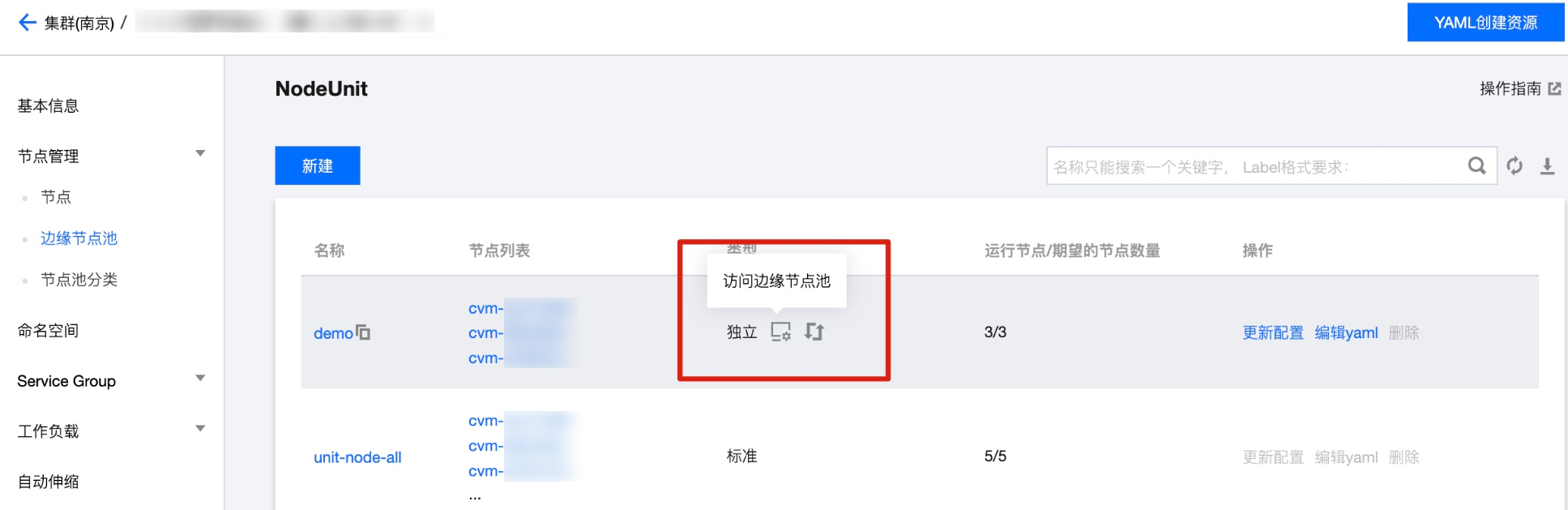
Task: Click the 访问边缘节点池 monitor icon in demo row
Action: (x=780, y=332)
